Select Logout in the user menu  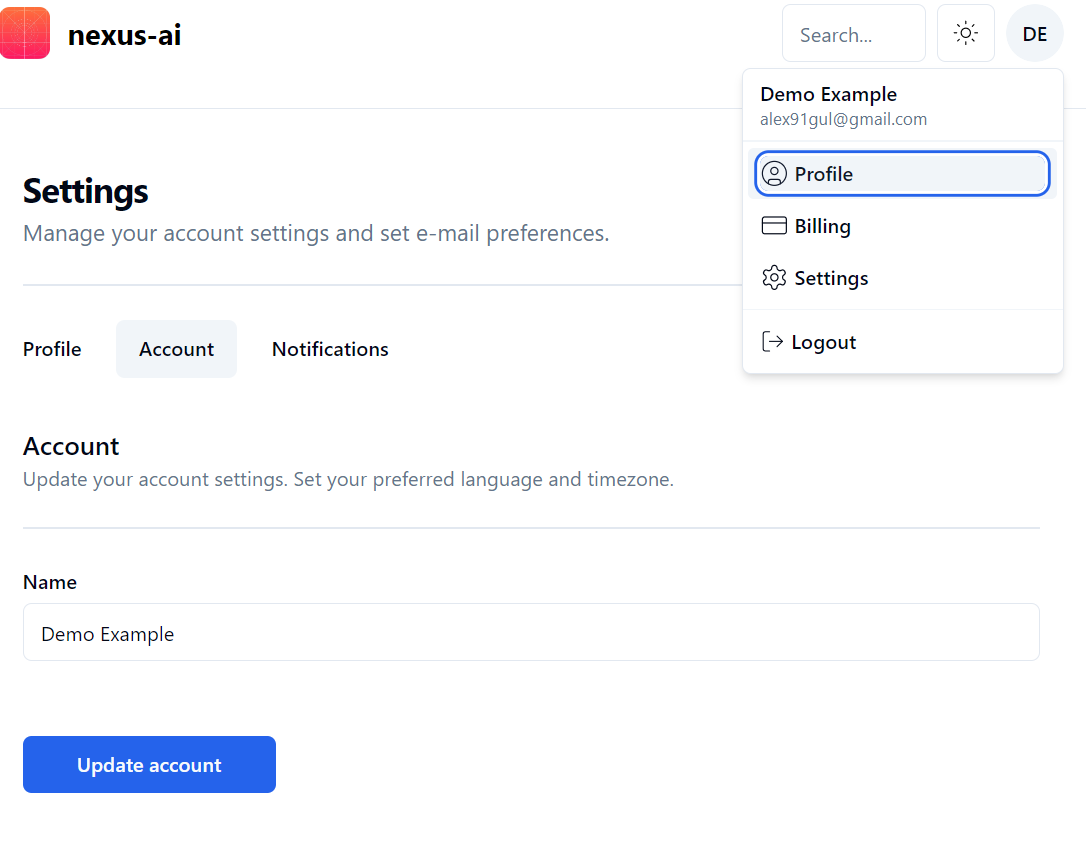[823, 342]
